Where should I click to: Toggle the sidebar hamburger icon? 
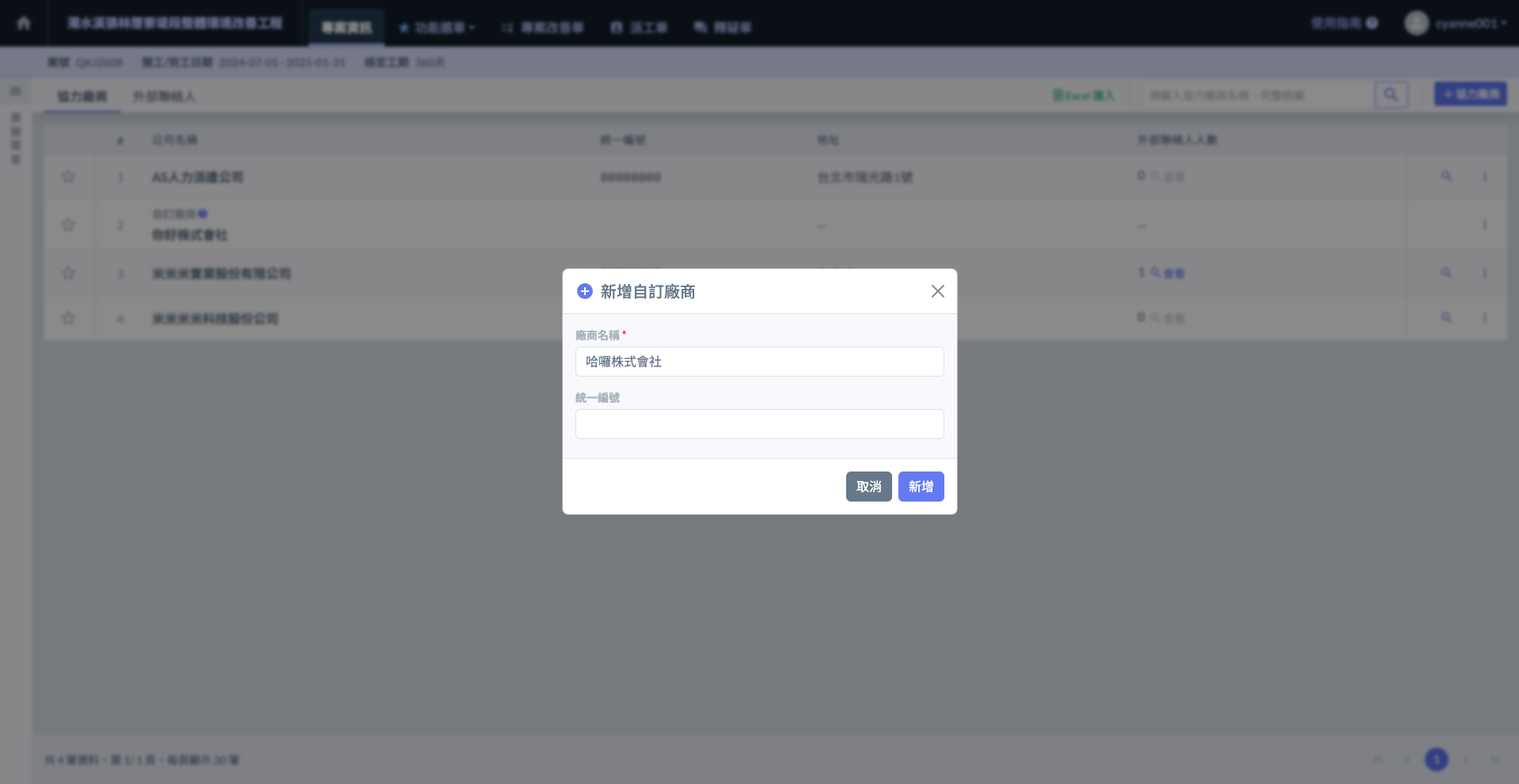coord(15,91)
